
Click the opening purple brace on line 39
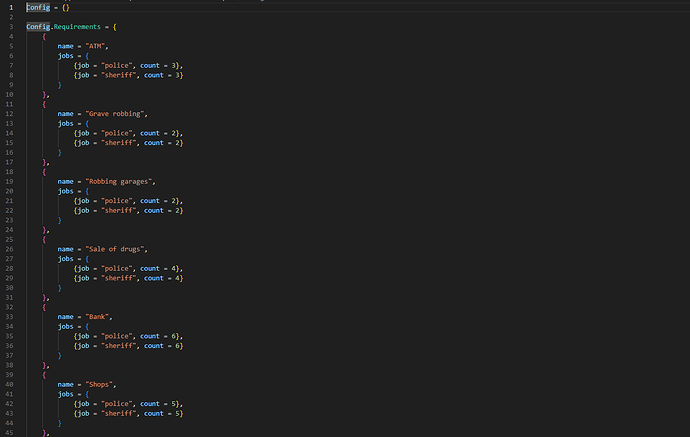point(44,375)
